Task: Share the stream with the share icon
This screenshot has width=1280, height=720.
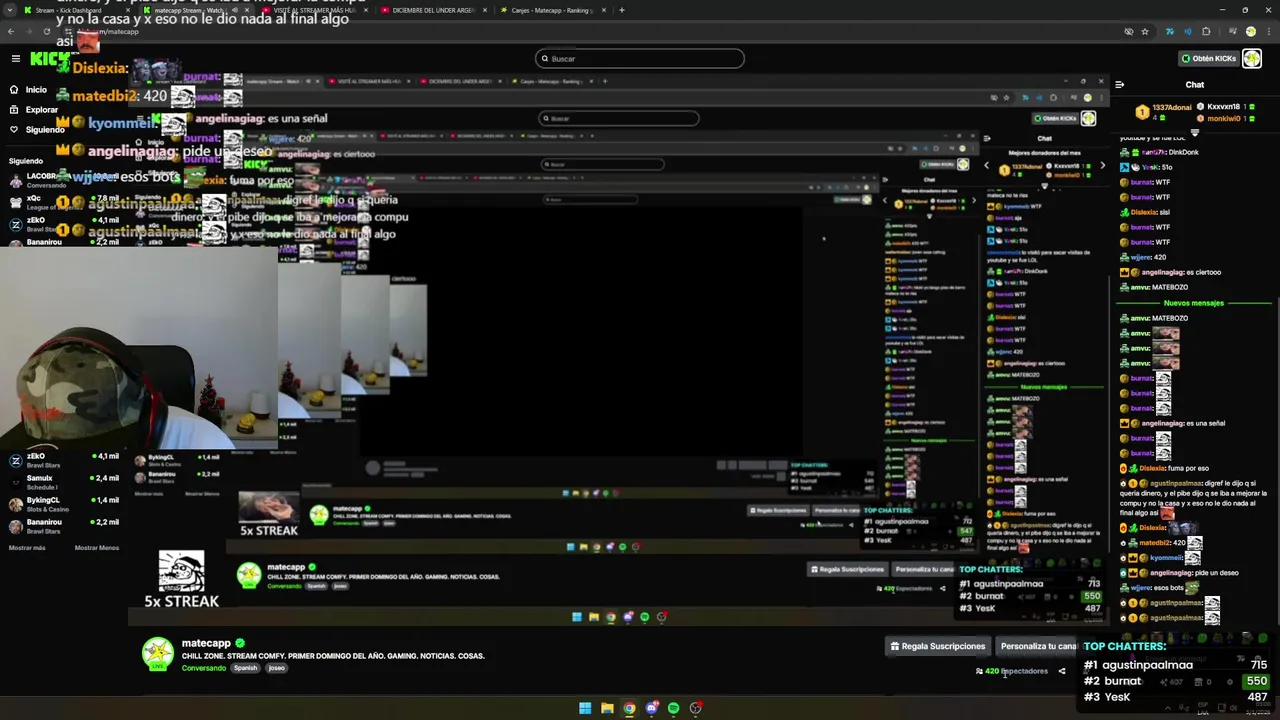Action: point(1062,671)
